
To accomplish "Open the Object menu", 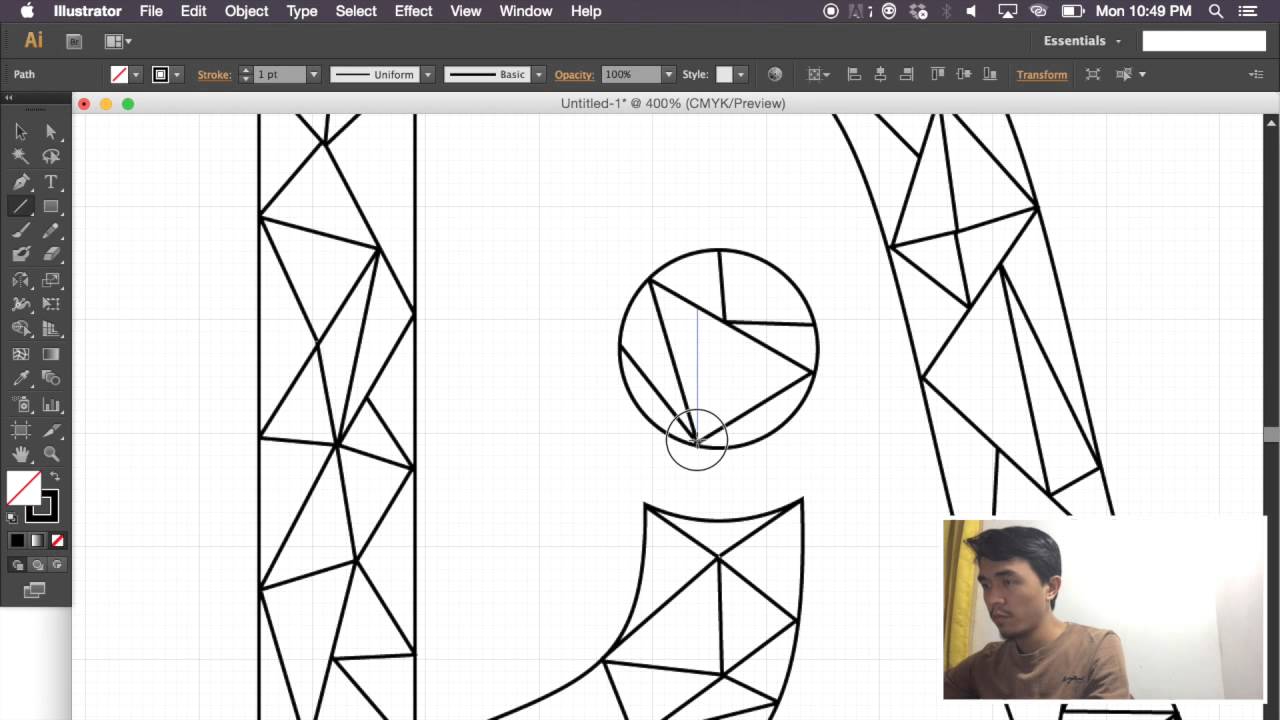I will pyautogui.click(x=246, y=11).
